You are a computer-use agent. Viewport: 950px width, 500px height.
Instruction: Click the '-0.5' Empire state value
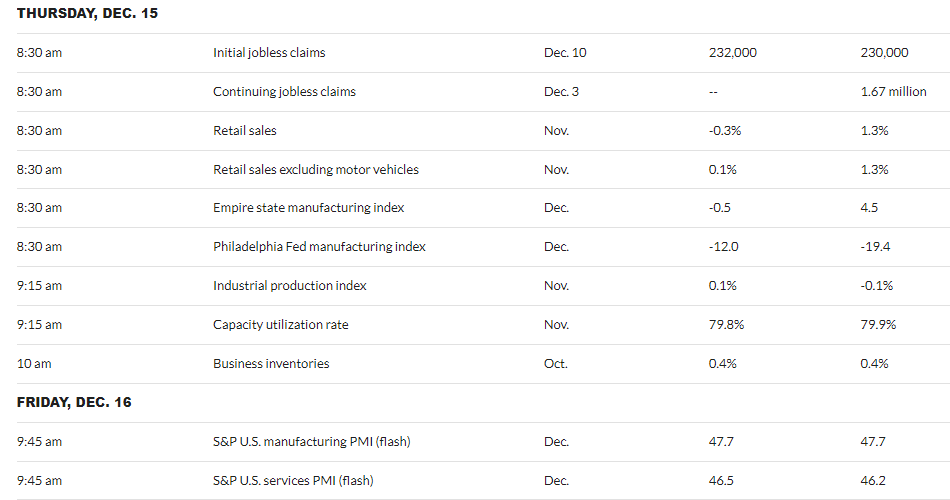point(720,207)
